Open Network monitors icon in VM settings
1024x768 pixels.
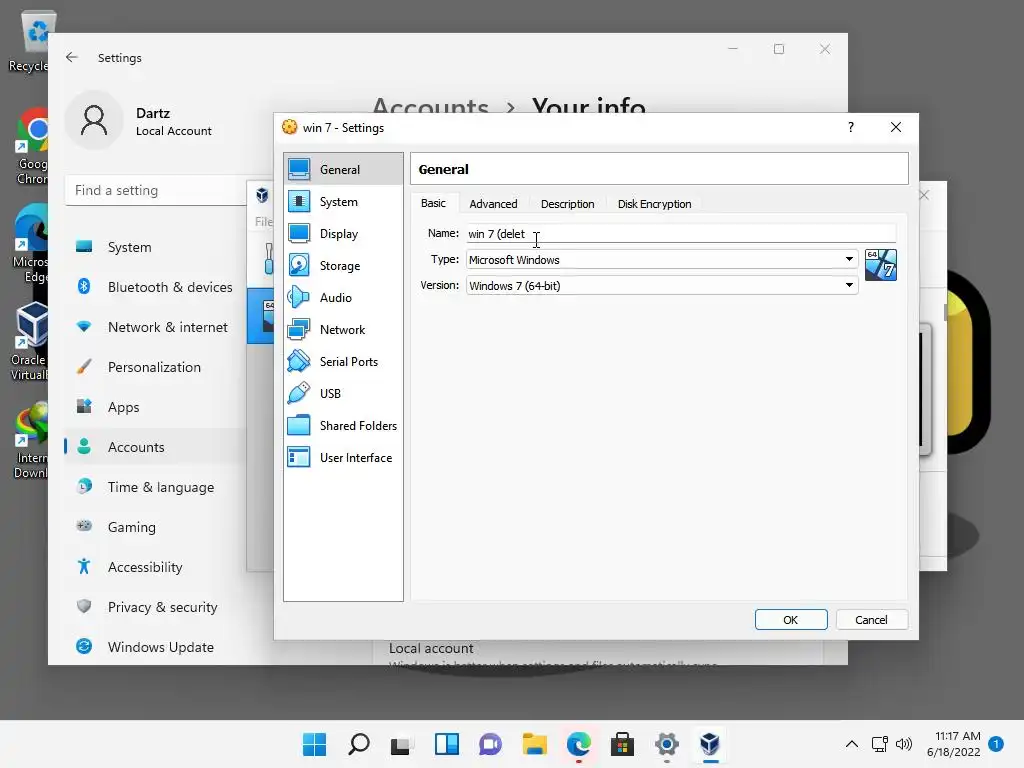point(299,329)
